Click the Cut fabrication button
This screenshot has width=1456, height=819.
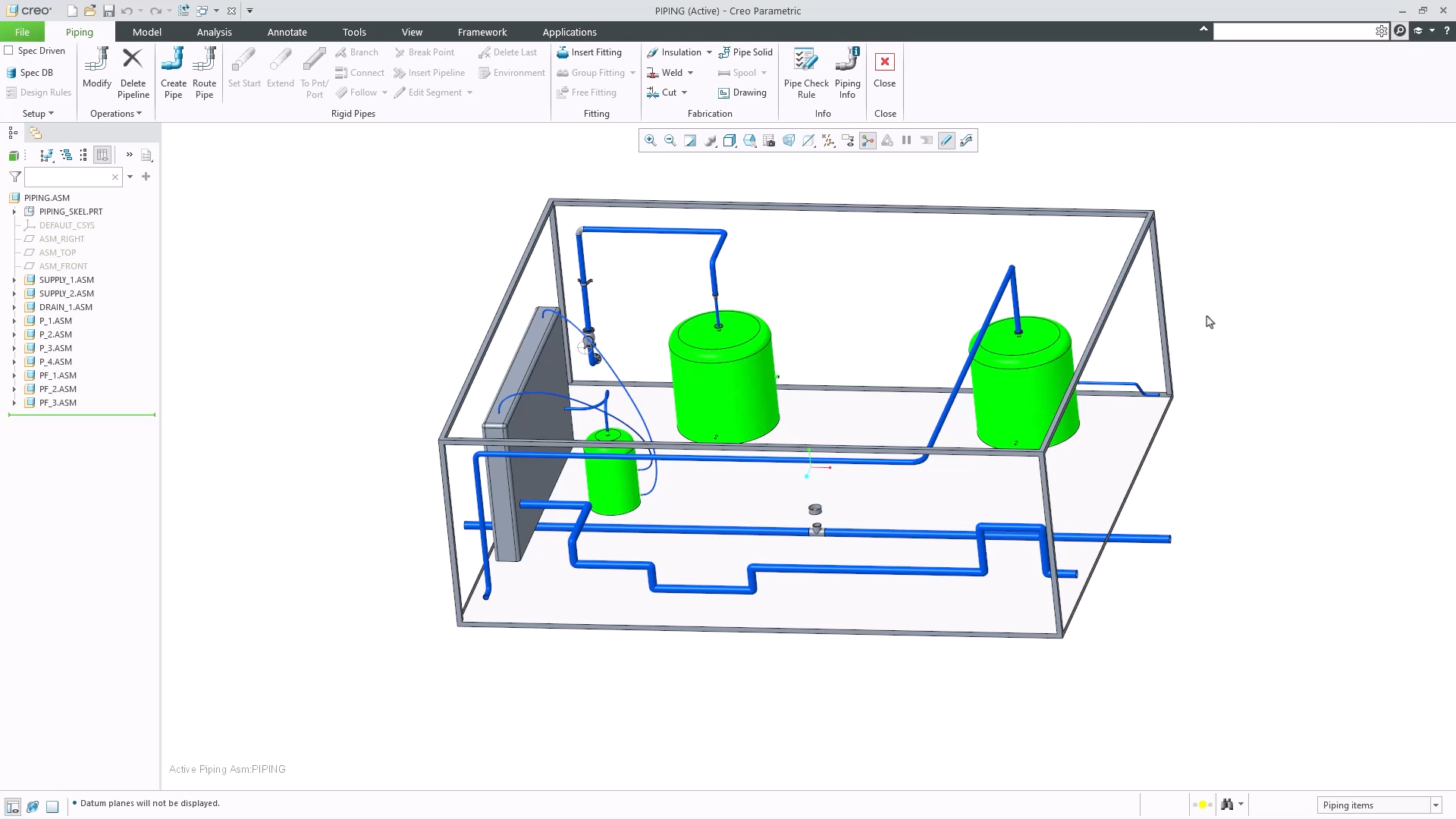661,93
